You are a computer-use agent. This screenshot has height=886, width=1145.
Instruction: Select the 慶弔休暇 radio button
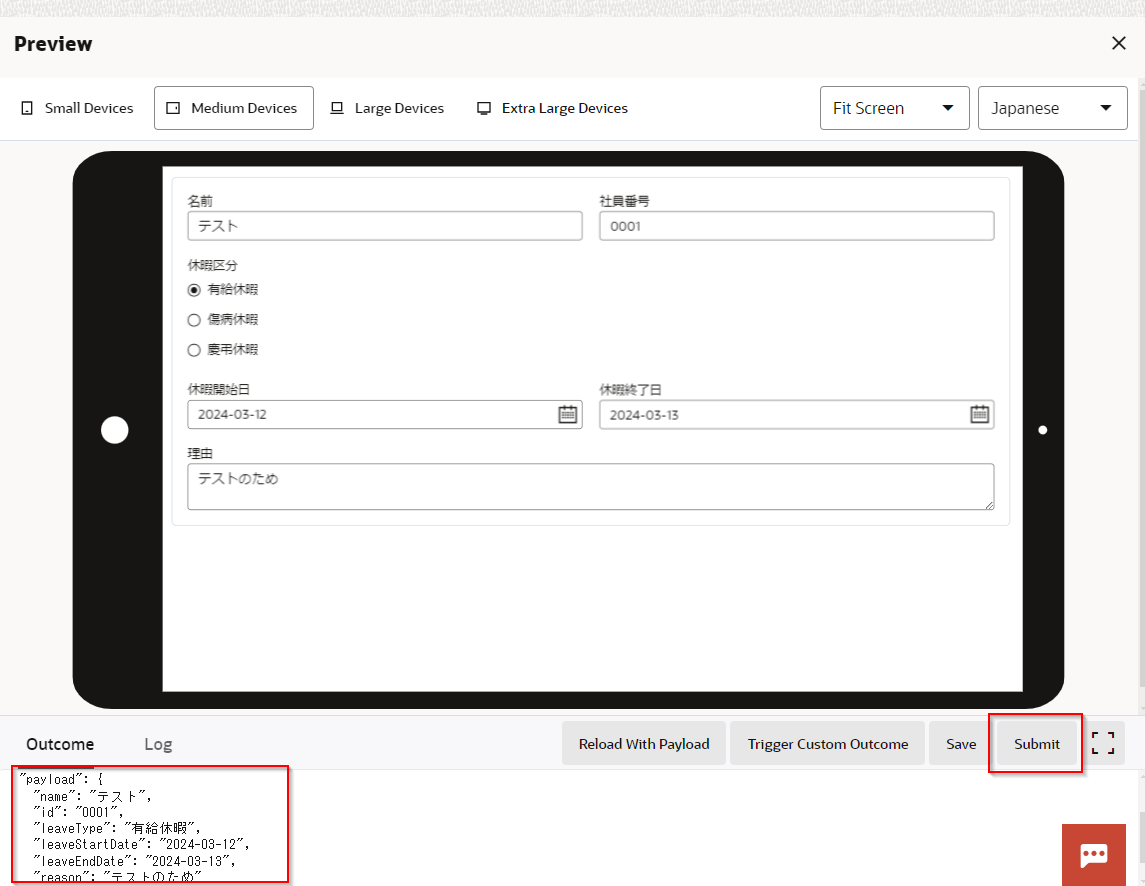point(194,350)
